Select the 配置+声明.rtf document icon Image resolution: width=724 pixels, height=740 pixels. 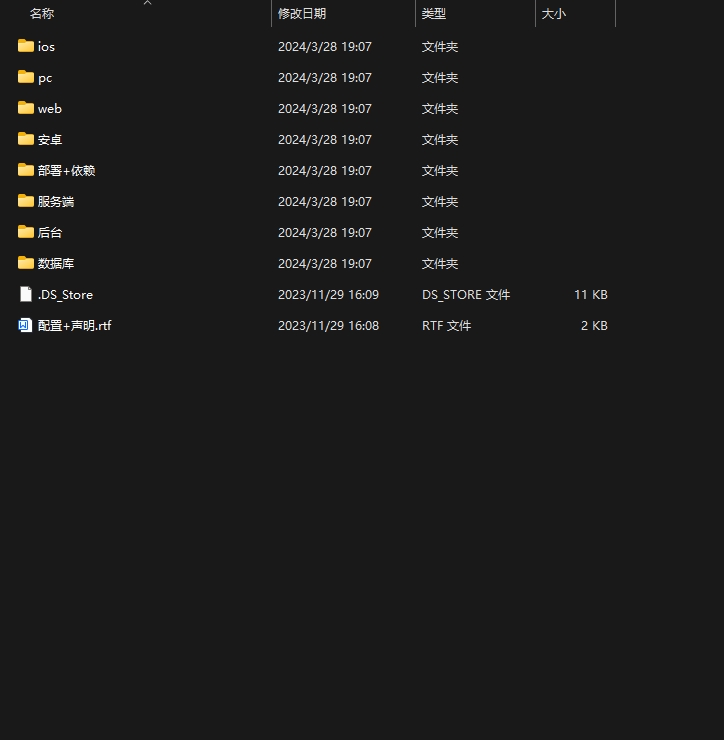pyautogui.click(x=25, y=325)
